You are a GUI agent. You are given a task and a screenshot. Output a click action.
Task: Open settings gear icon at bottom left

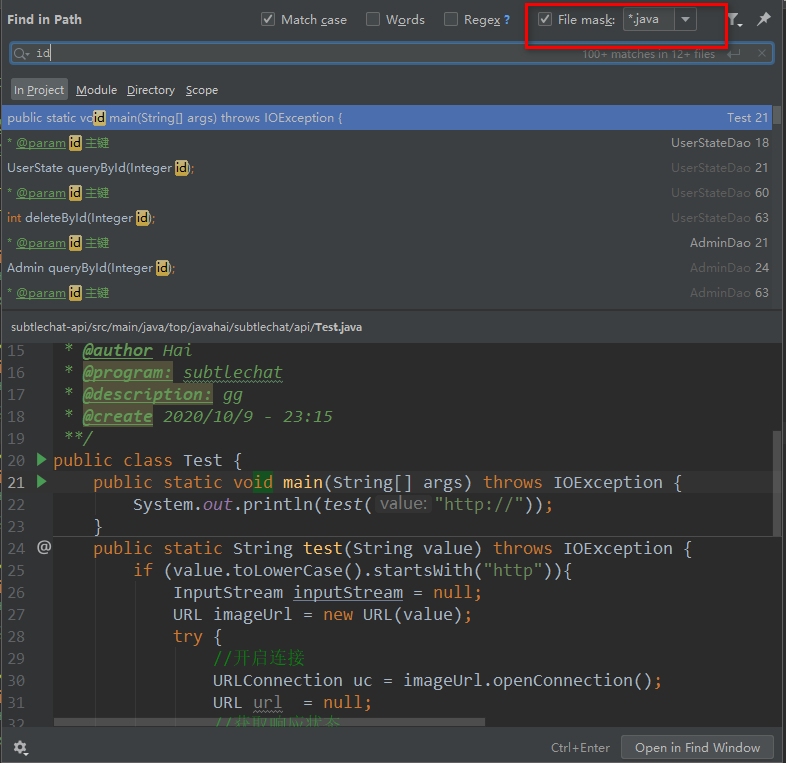[20, 747]
